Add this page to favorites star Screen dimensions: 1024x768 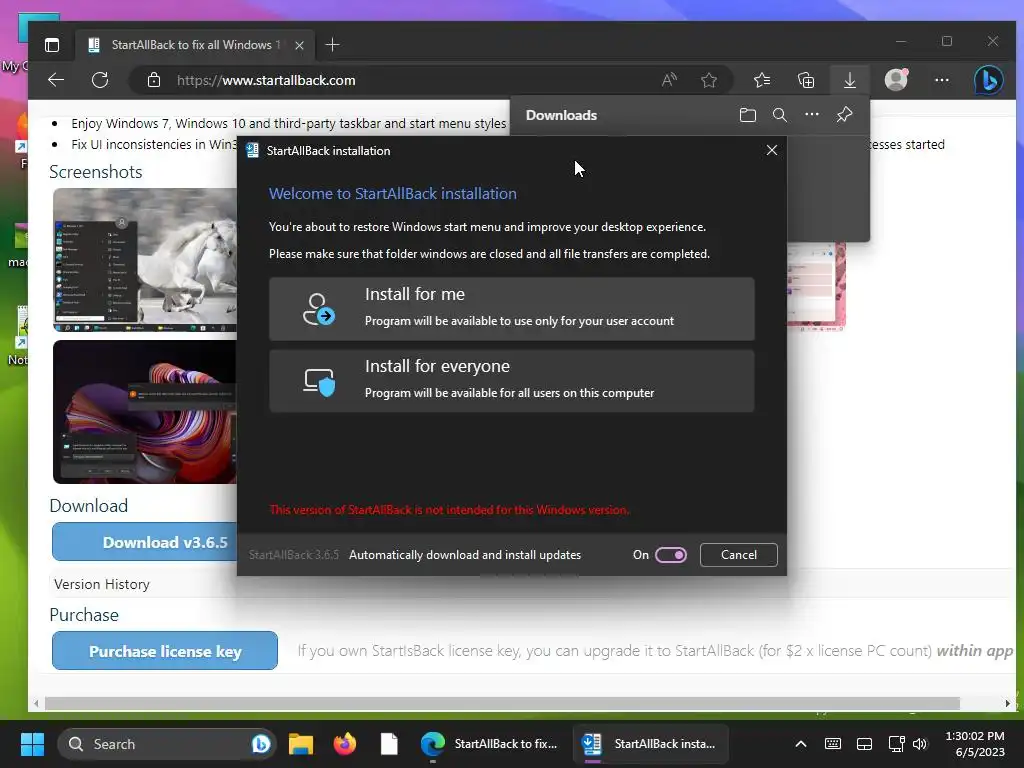click(x=709, y=80)
